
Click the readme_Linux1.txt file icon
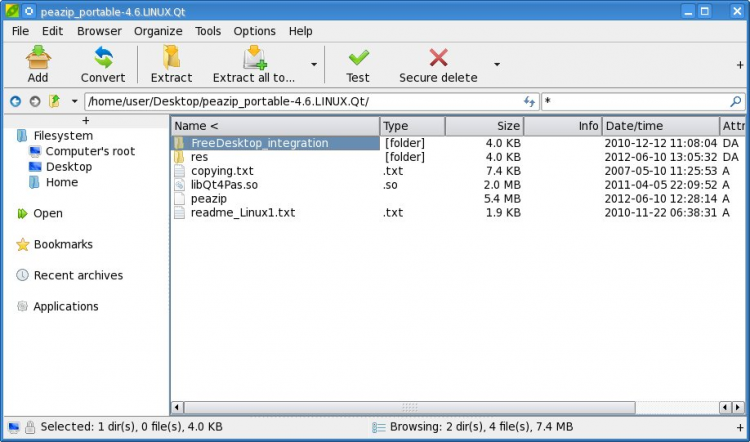click(179, 212)
